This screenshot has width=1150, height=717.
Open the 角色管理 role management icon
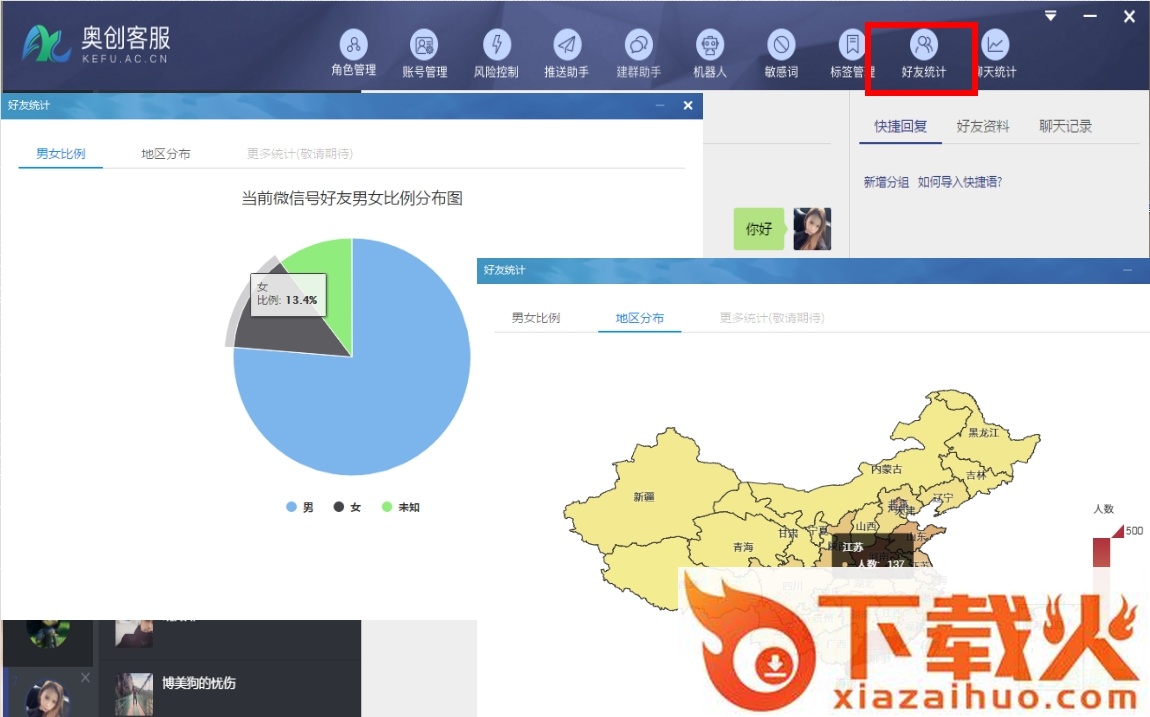(x=353, y=45)
